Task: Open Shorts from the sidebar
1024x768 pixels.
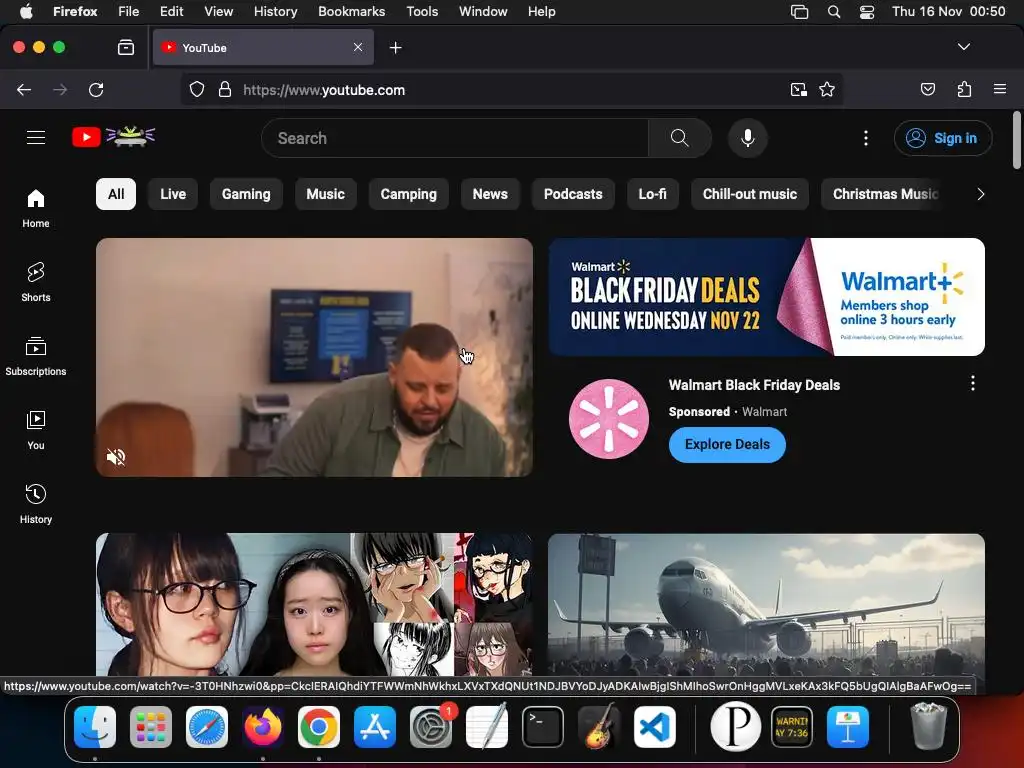Action: click(36, 282)
